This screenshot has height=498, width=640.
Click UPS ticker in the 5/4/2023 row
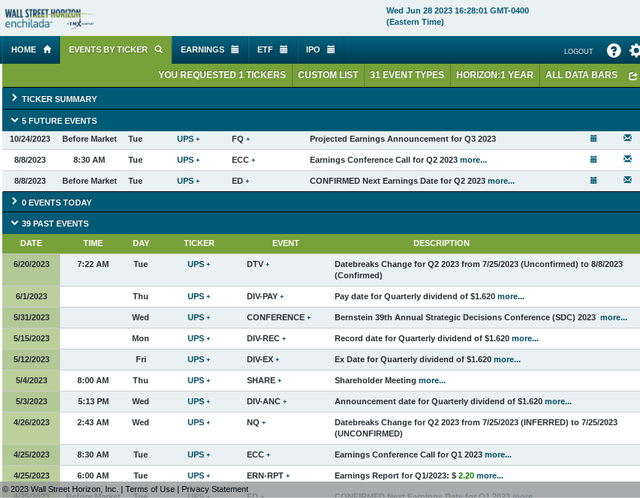coord(198,380)
